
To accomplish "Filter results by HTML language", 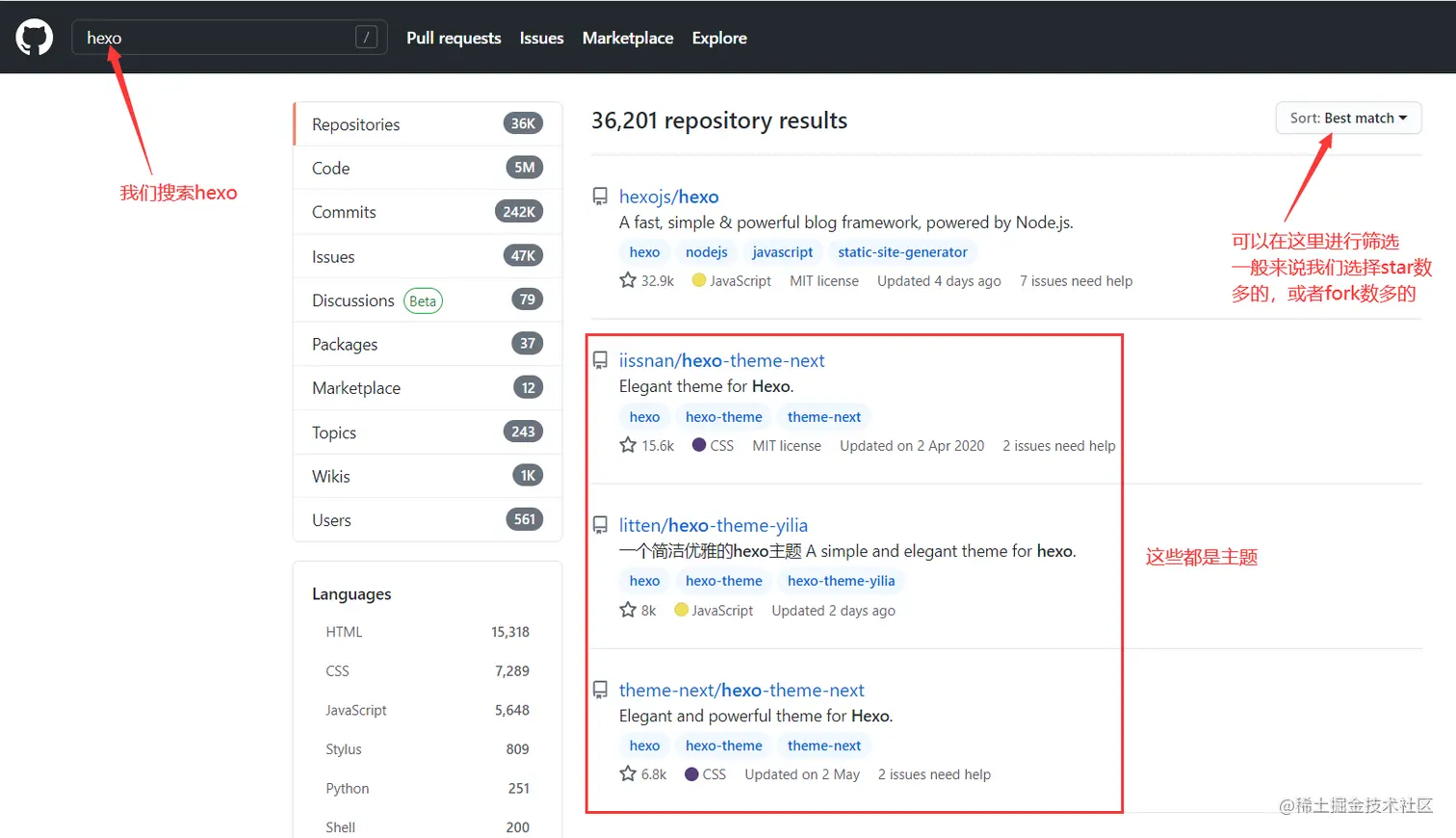I will (428, 632).
